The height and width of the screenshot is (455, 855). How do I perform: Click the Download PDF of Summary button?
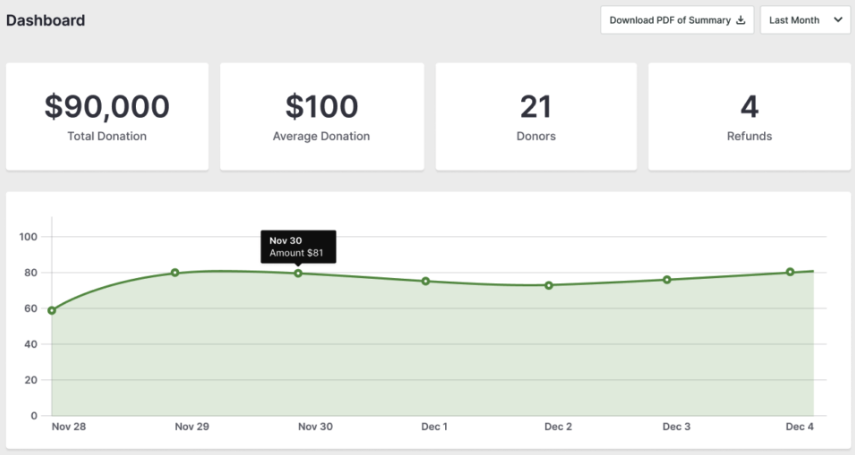coord(677,20)
